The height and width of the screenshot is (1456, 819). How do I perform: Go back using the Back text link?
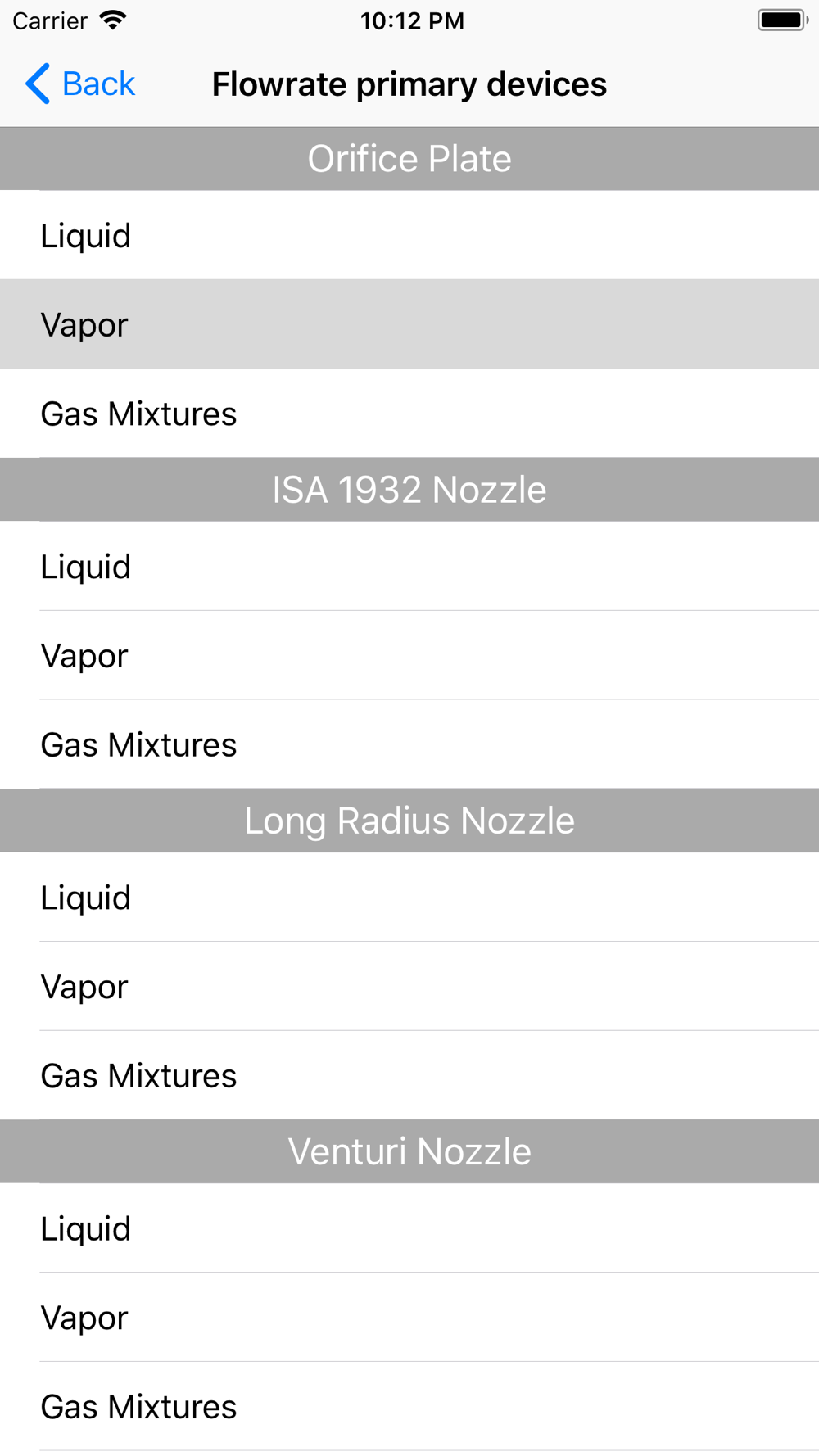(98, 84)
